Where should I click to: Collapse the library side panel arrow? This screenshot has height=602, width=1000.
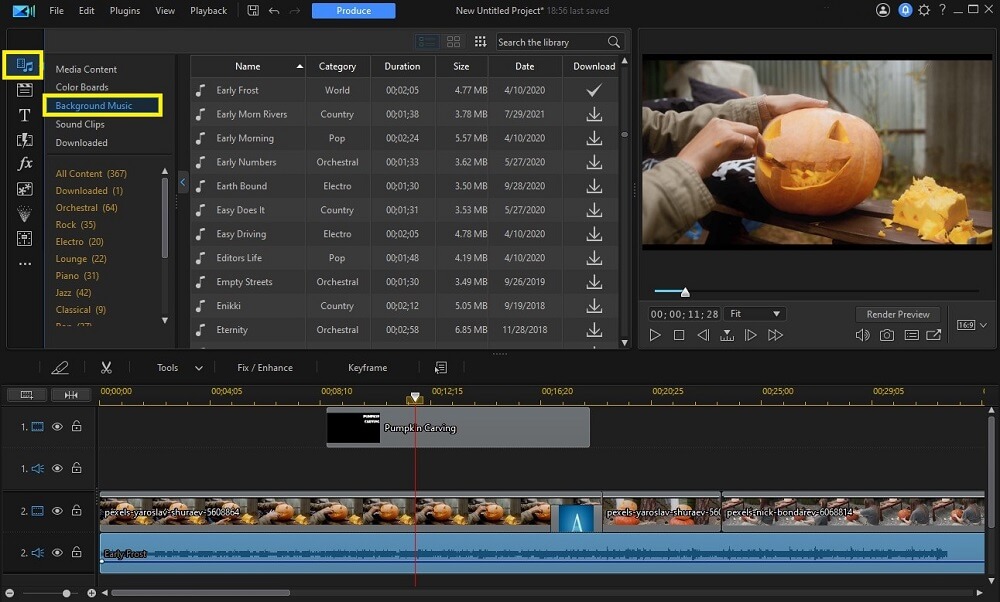coord(183,182)
